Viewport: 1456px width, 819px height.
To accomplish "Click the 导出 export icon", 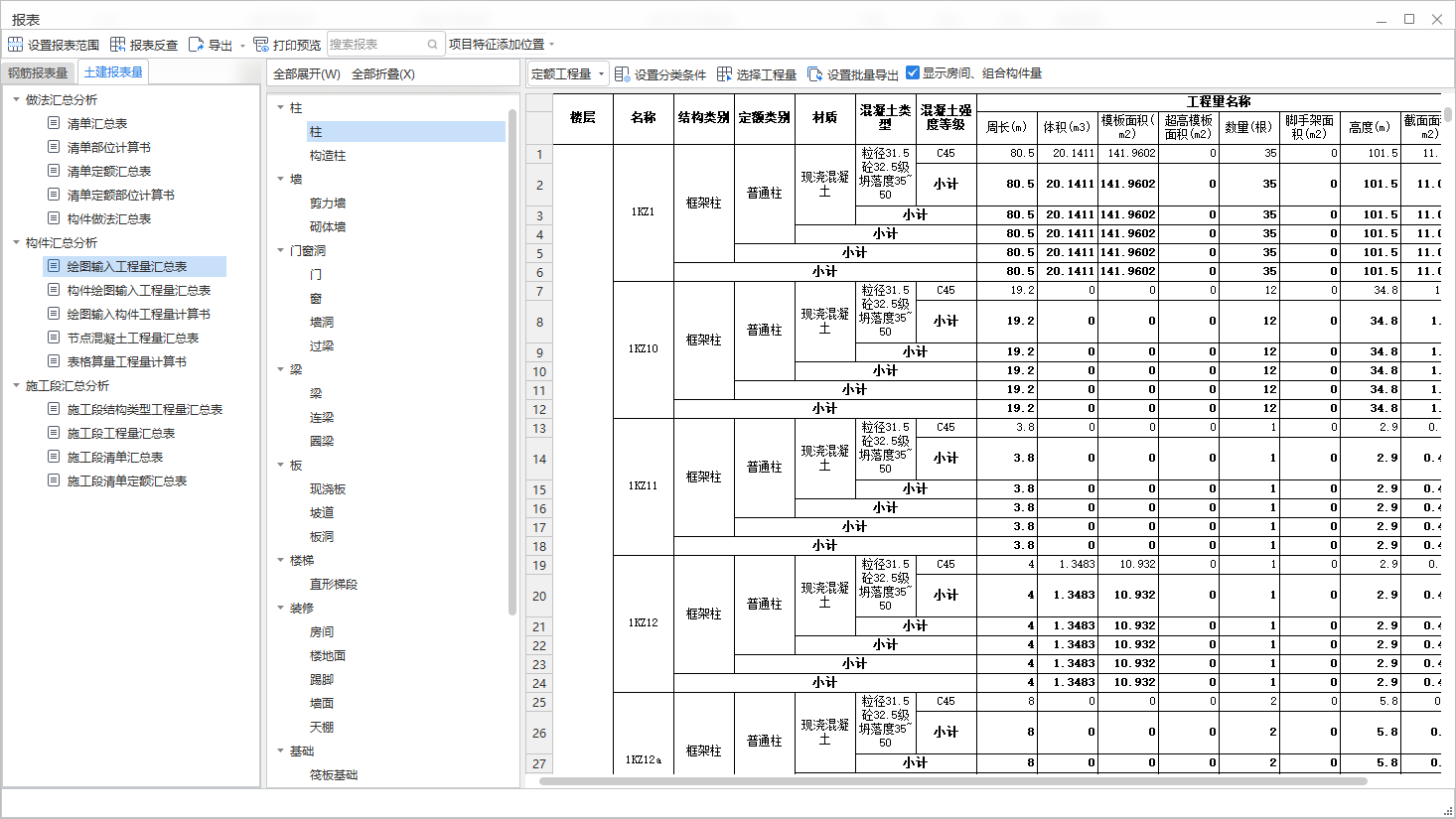I will [x=196, y=45].
